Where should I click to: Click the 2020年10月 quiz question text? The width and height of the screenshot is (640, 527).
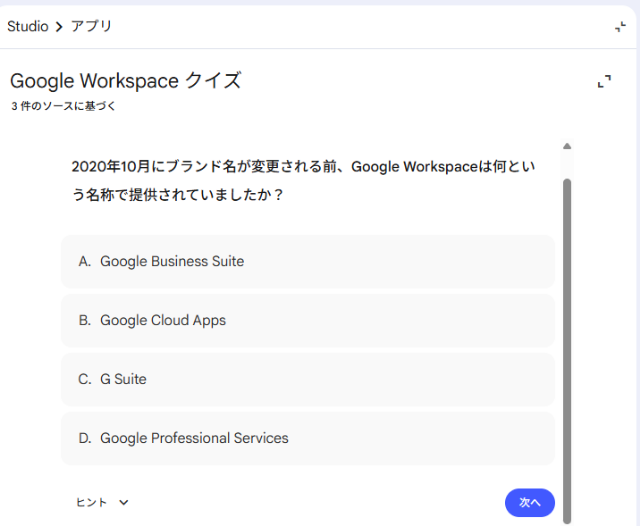[x=303, y=181]
